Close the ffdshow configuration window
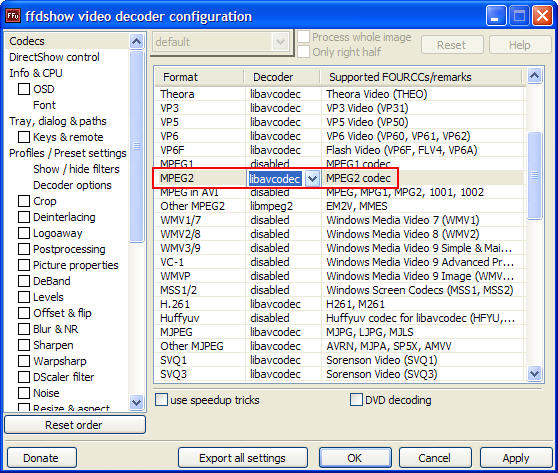This screenshot has width=558, height=473. coord(542,16)
